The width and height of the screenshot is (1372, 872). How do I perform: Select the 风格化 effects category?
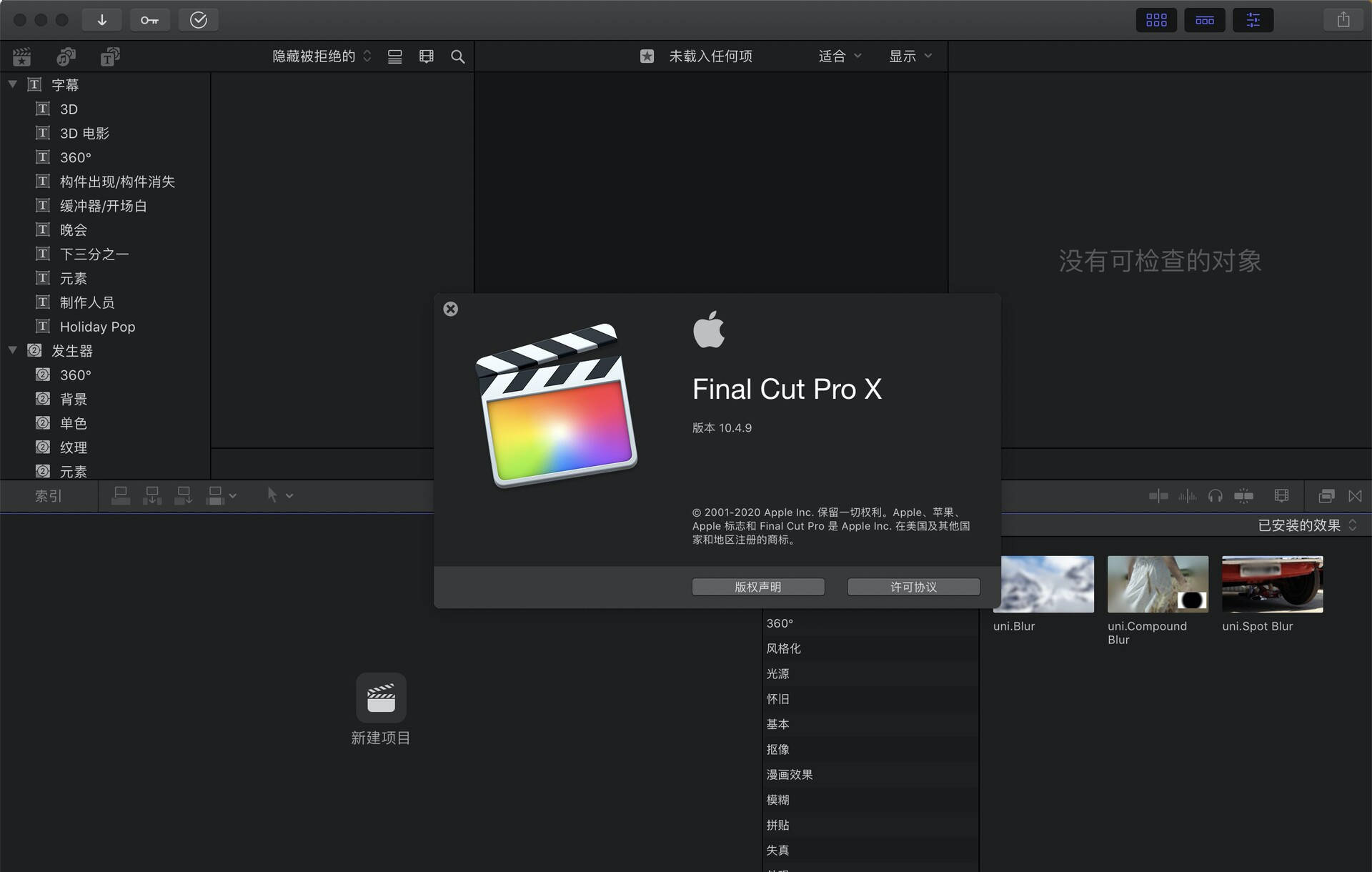click(x=870, y=649)
